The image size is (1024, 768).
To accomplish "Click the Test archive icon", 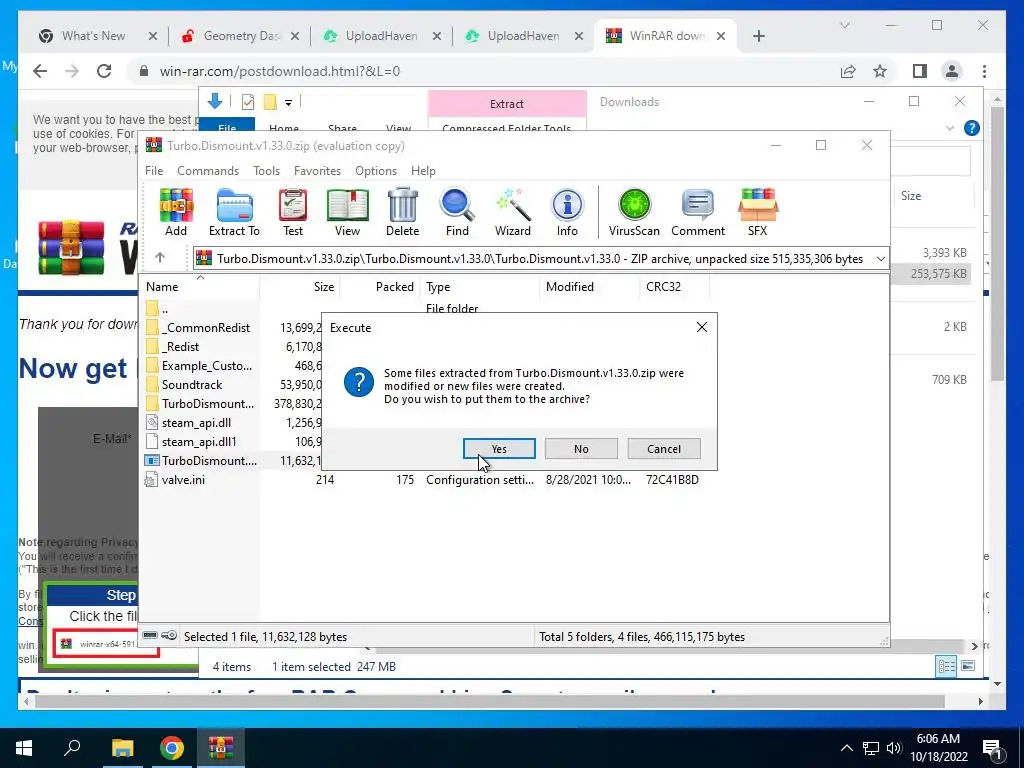I will (x=293, y=212).
